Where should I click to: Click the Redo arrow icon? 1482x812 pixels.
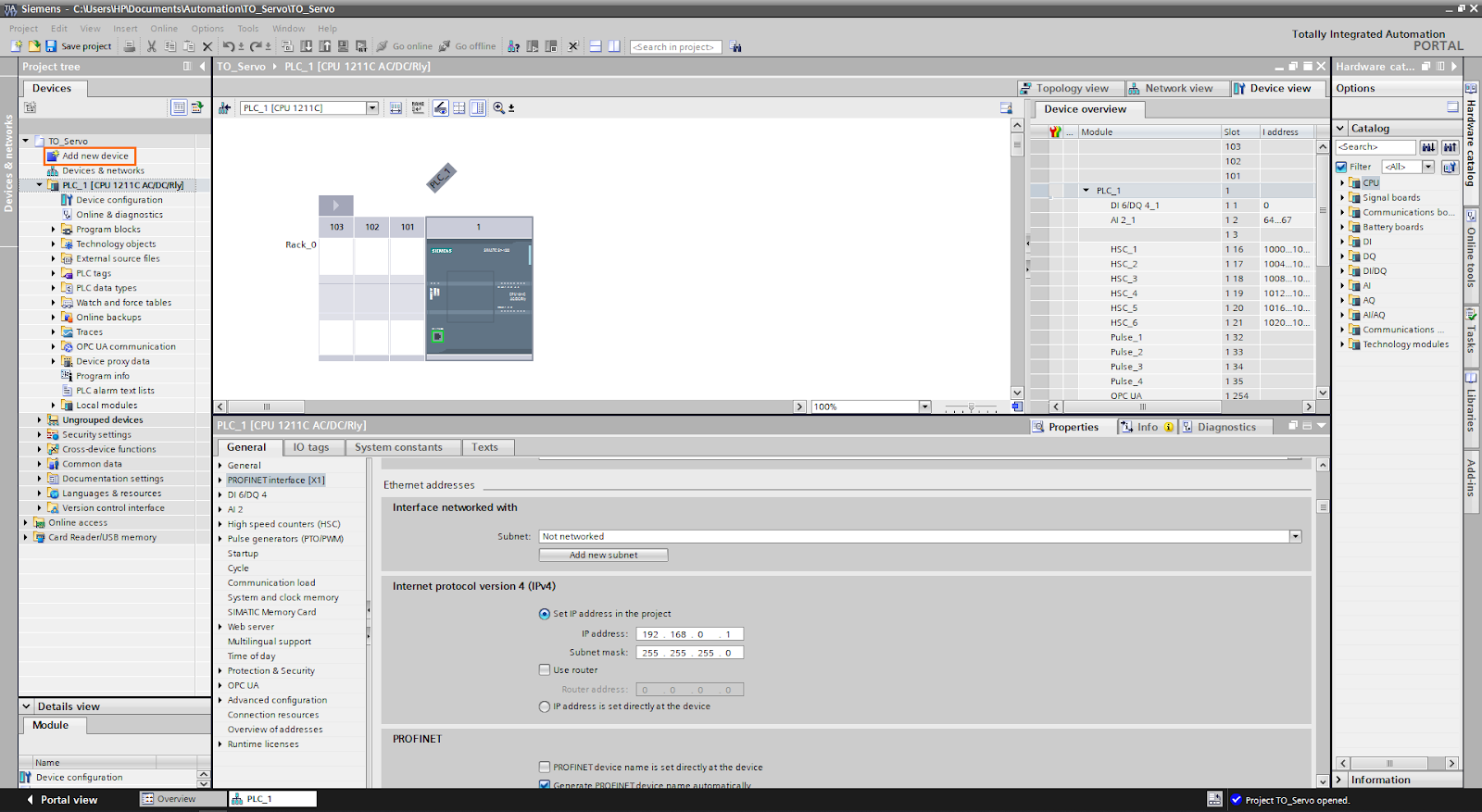click(256, 45)
